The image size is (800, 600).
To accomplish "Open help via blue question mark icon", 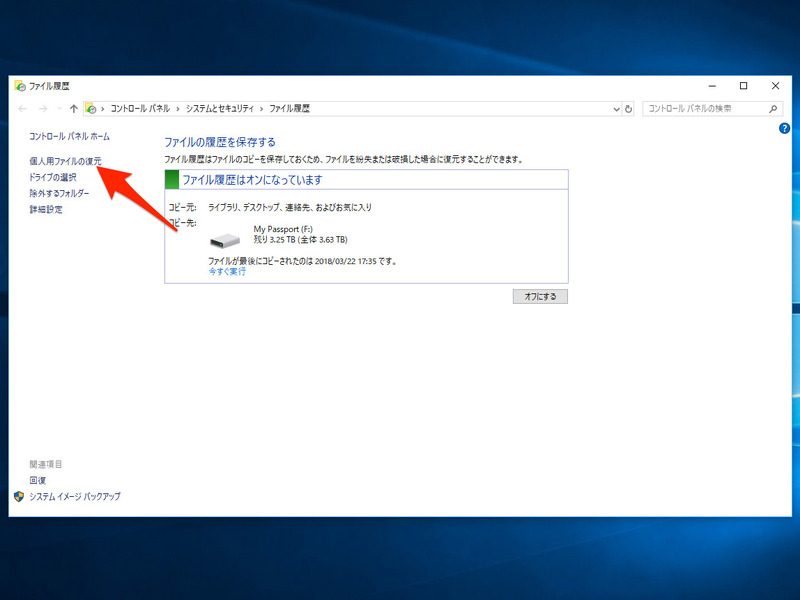I will pyautogui.click(x=784, y=129).
